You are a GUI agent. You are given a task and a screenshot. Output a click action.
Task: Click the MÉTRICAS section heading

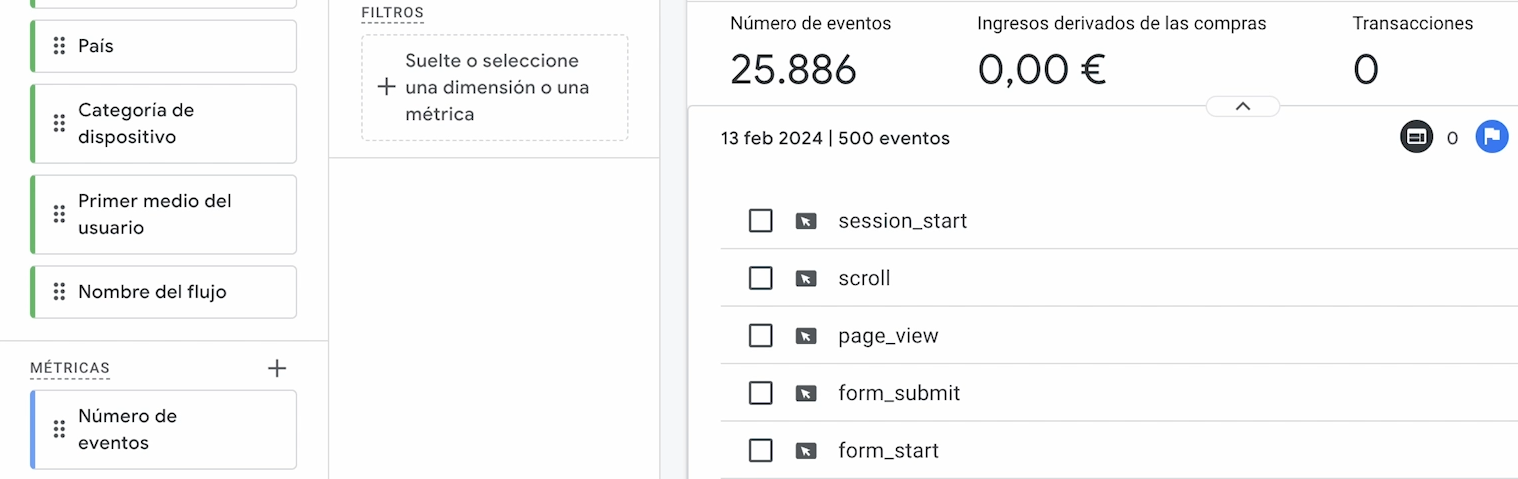point(70,369)
